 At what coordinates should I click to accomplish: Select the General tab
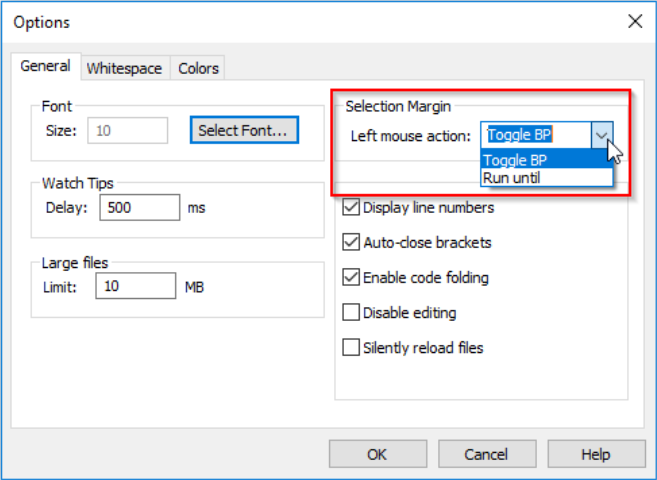[46, 66]
